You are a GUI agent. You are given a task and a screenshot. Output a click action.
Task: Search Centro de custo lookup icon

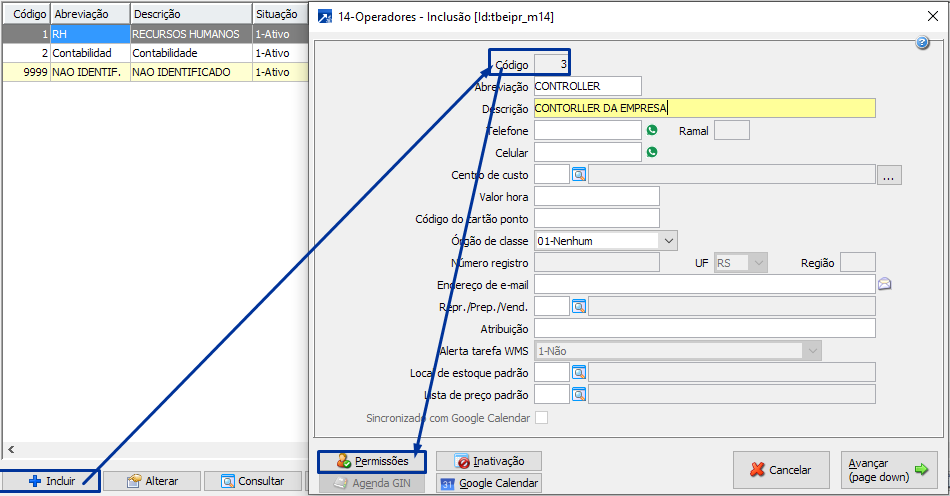[579, 174]
